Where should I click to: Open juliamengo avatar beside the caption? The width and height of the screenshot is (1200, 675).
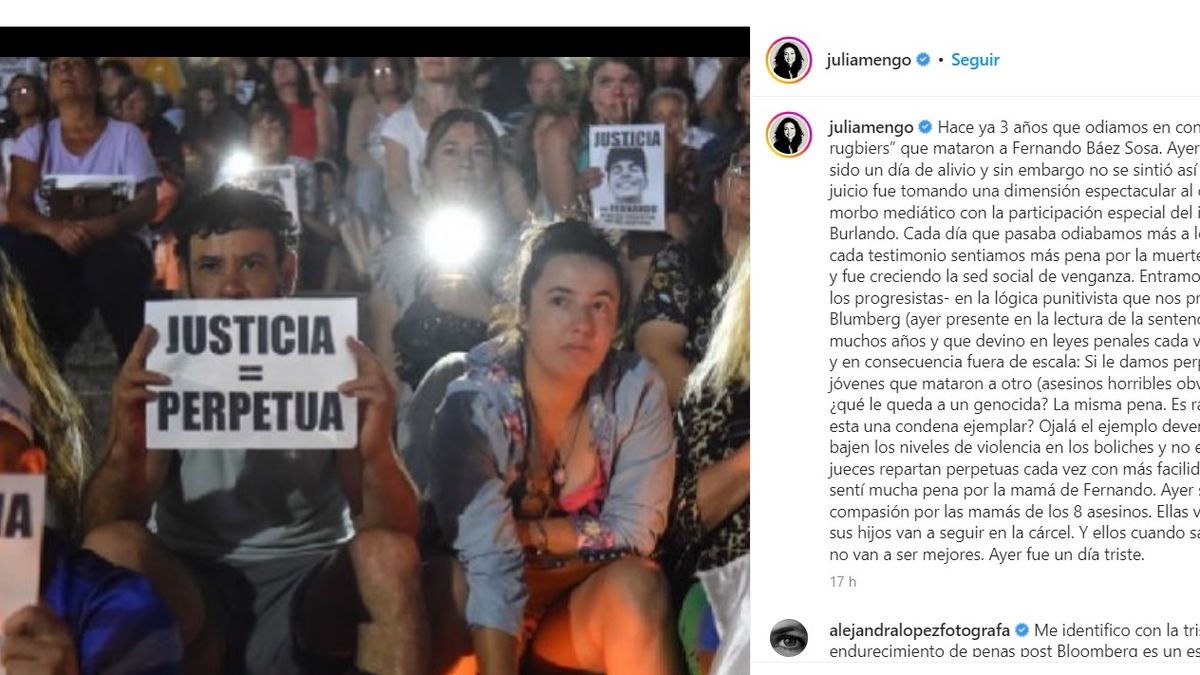[x=788, y=135]
